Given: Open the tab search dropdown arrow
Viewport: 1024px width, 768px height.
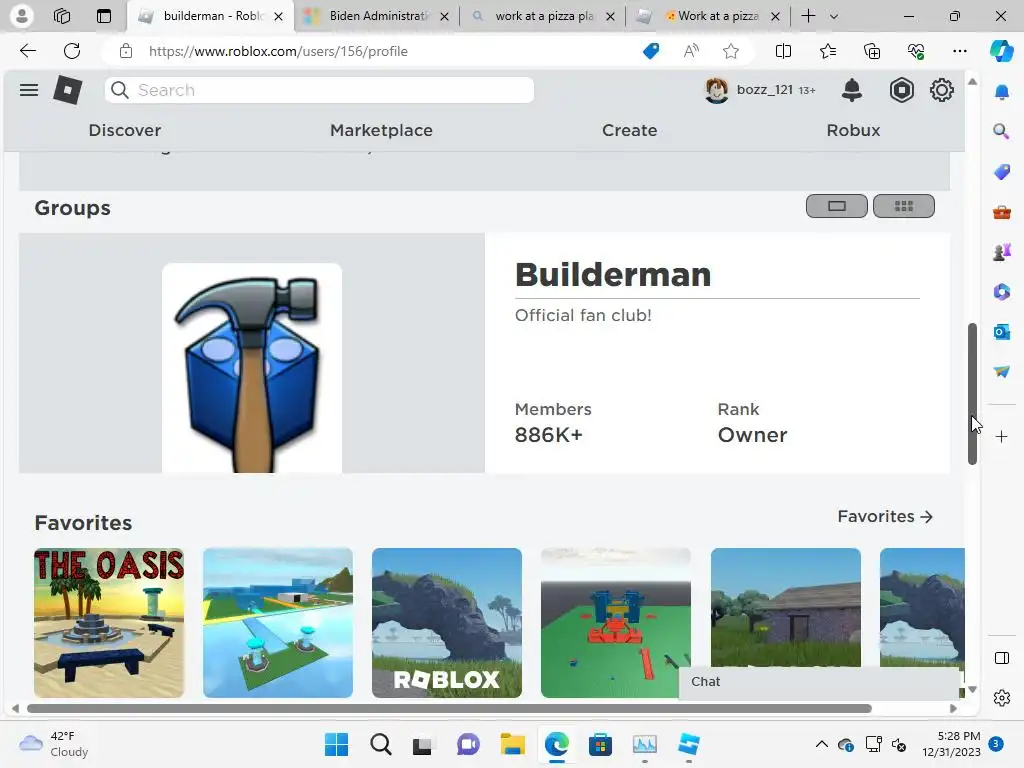Looking at the screenshot, I should (x=833, y=16).
